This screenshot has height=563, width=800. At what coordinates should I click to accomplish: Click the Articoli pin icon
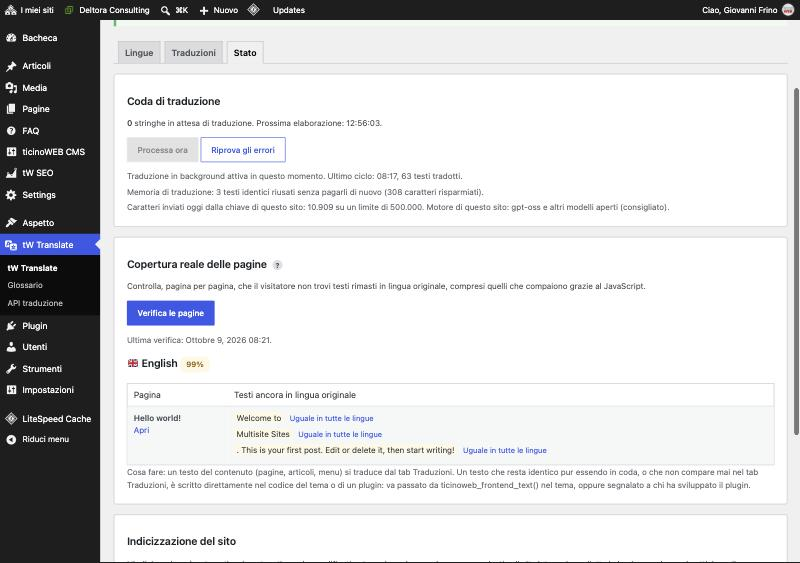click(11, 66)
